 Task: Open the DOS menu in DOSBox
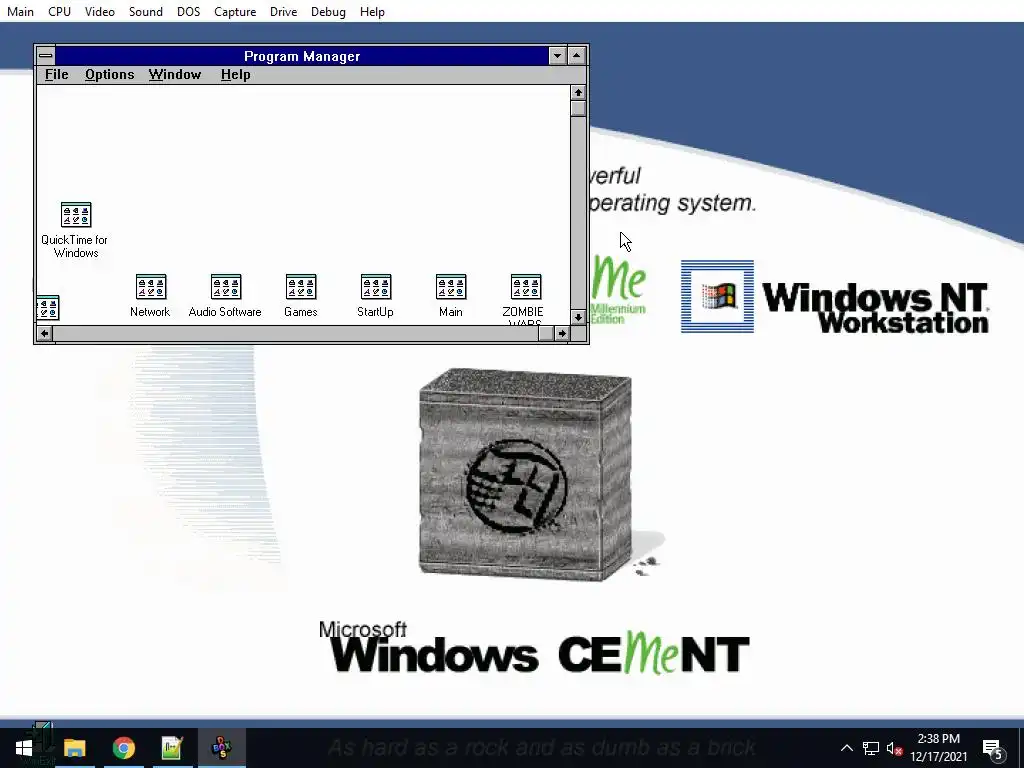[189, 12]
